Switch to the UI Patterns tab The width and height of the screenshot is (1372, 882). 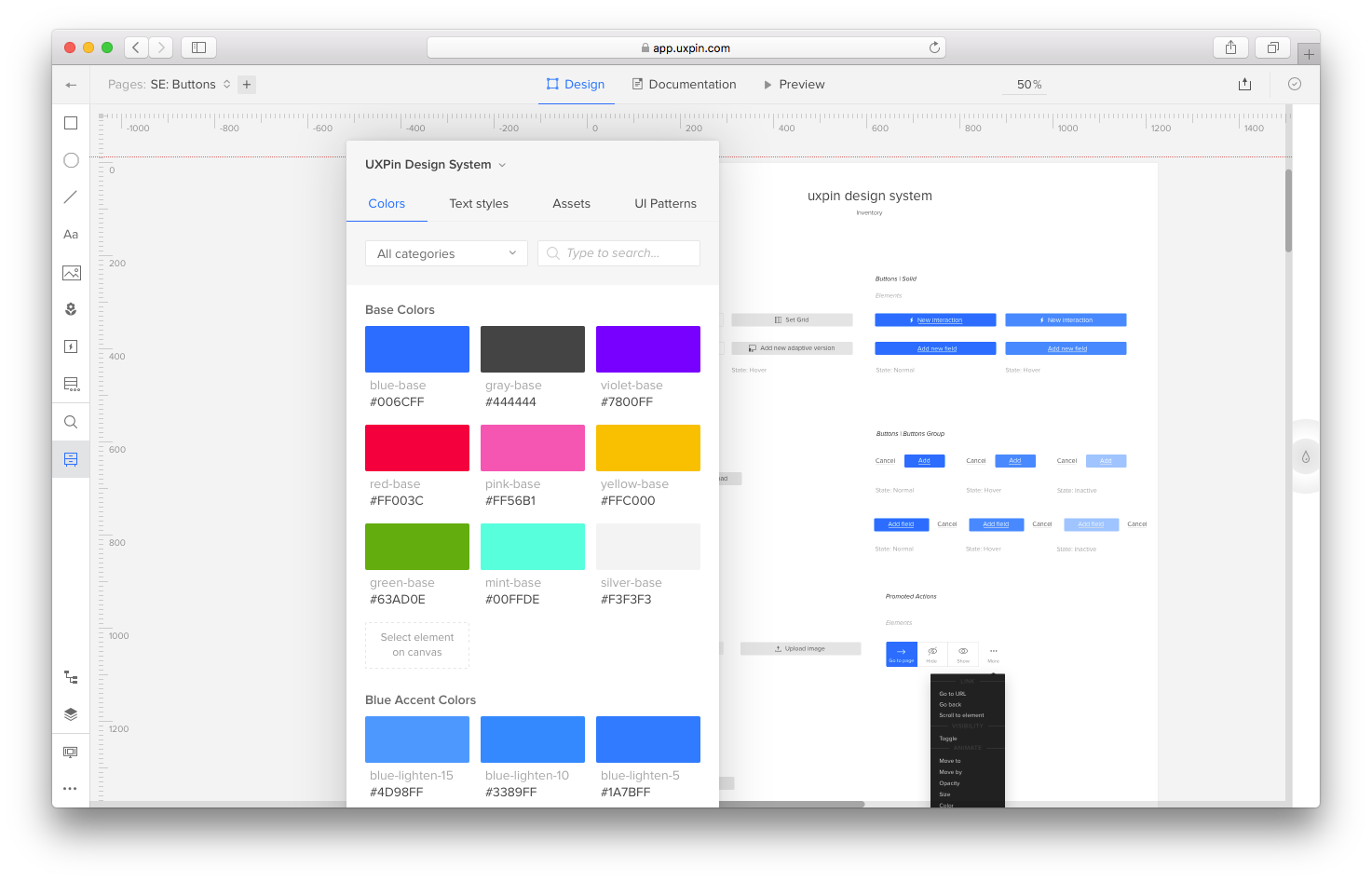(x=665, y=204)
